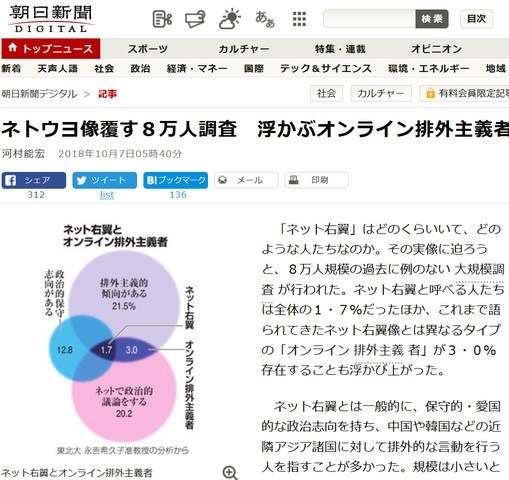Click the 記事 breadcrumb item
The height and width of the screenshot is (480, 509).
107,94
